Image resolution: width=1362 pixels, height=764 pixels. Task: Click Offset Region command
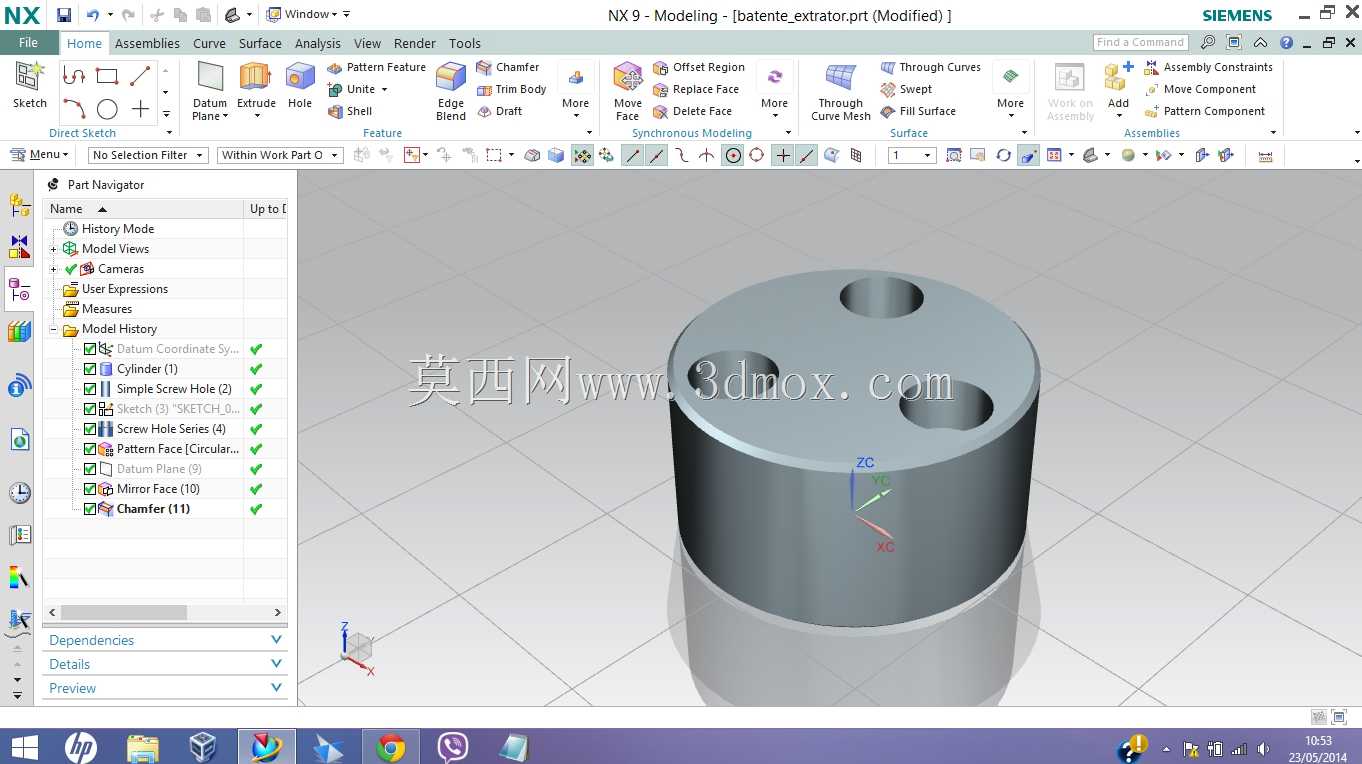point(699,67)
